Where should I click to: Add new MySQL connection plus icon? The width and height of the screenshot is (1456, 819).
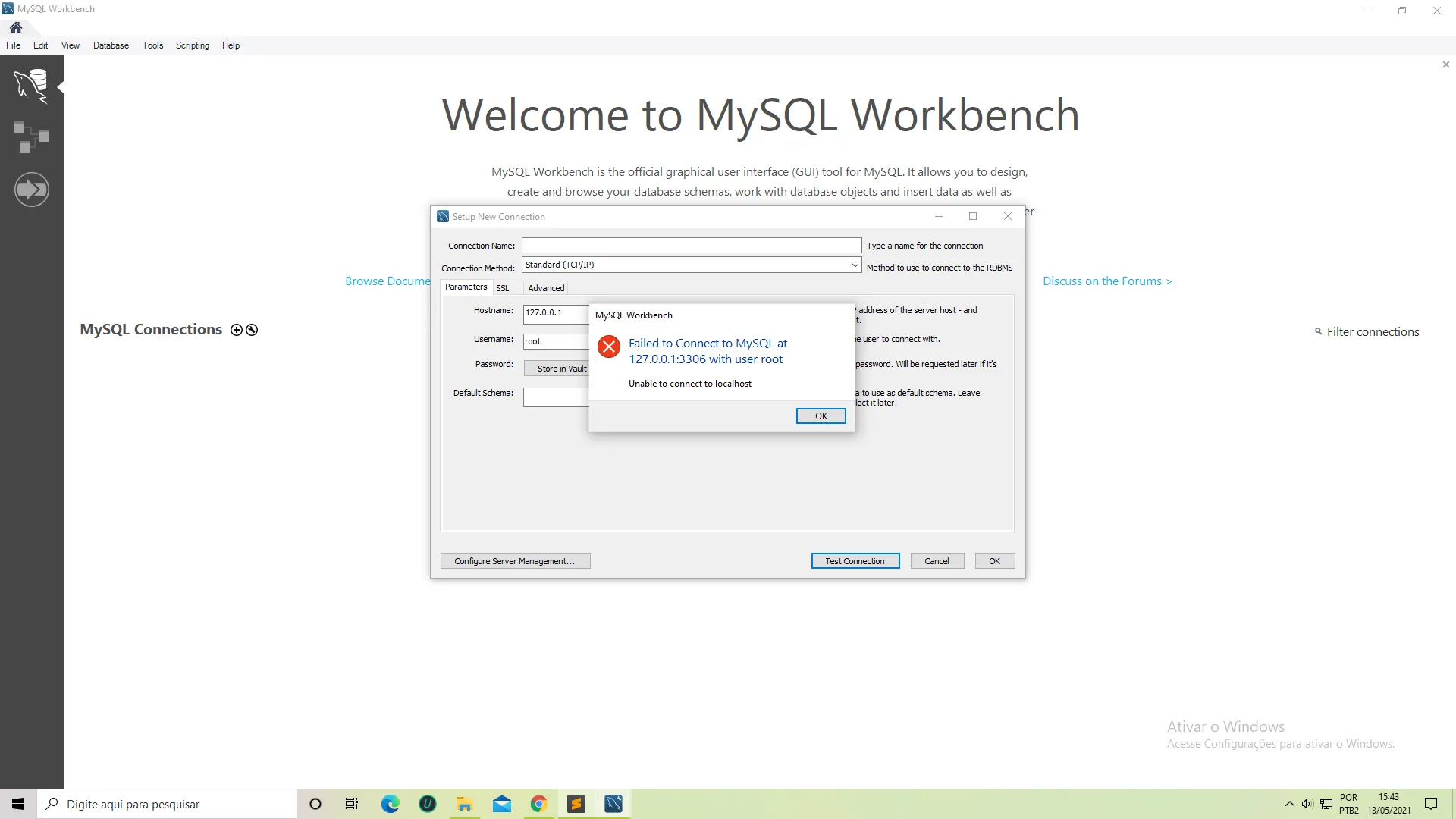(237, 330)
